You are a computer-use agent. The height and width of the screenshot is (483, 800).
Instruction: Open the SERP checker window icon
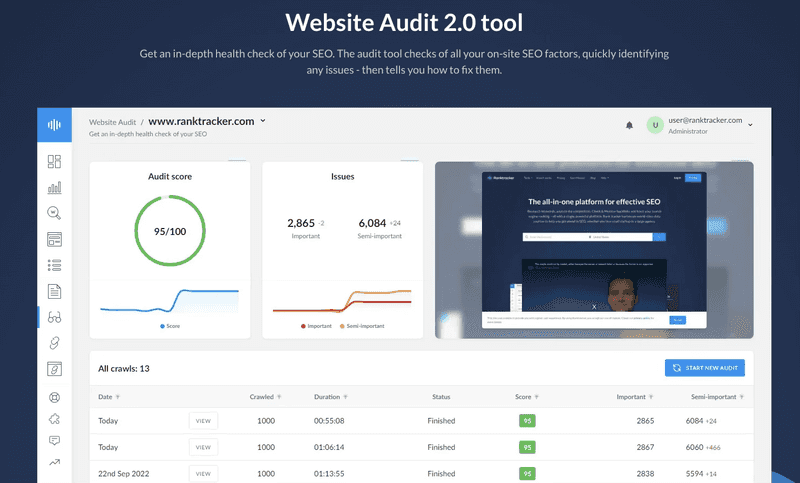[54, 239]
